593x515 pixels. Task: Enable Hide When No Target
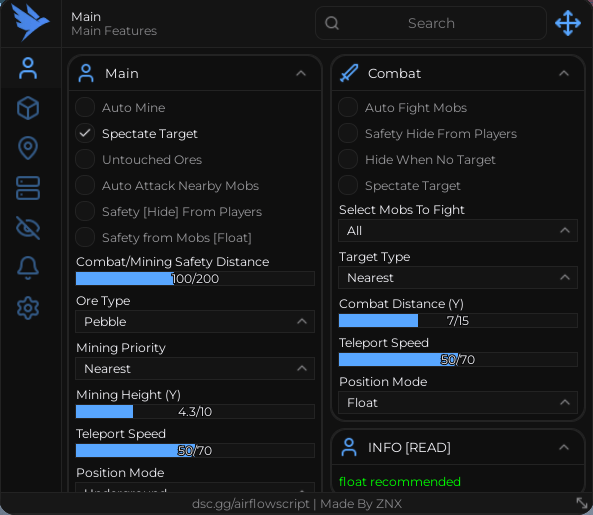click(x=348, y=159)
